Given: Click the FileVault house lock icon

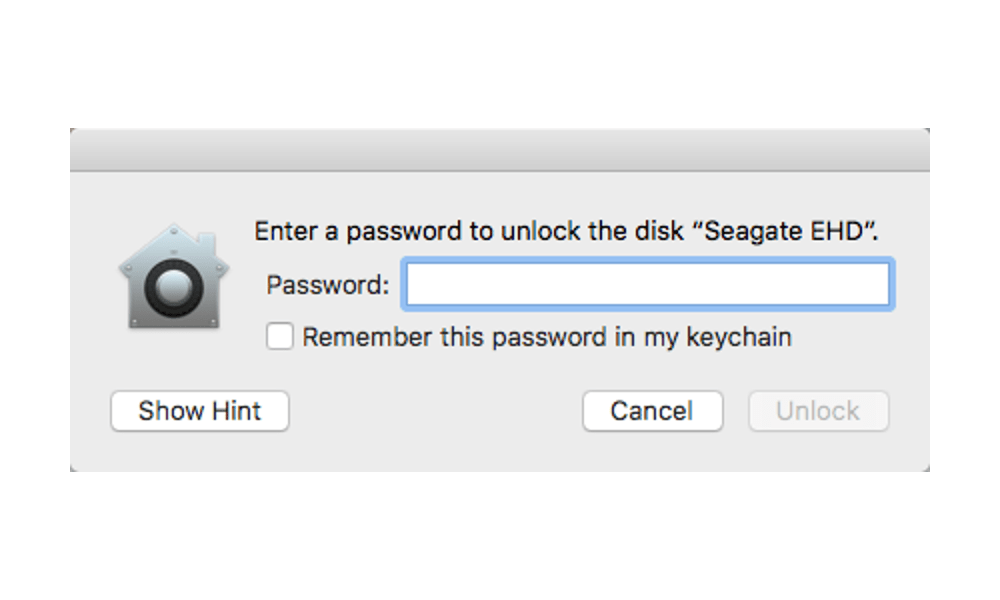Looking at the screenshot, I should [174, 277].
